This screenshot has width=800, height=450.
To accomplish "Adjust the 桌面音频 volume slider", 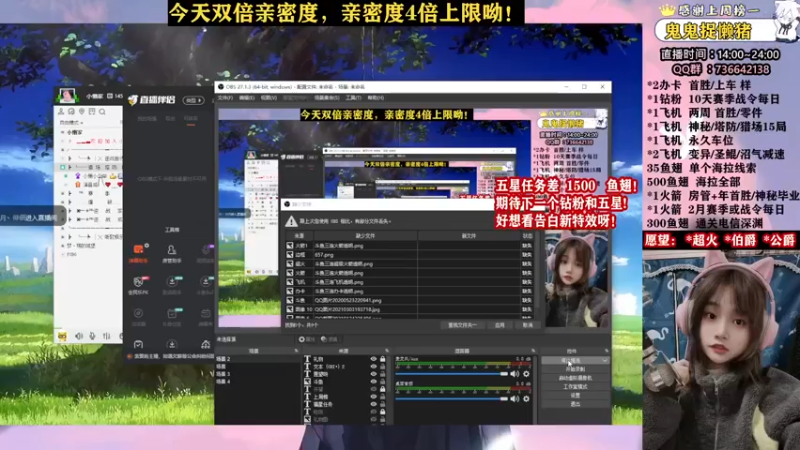I will pyautogui.click(x=452, y=398).
